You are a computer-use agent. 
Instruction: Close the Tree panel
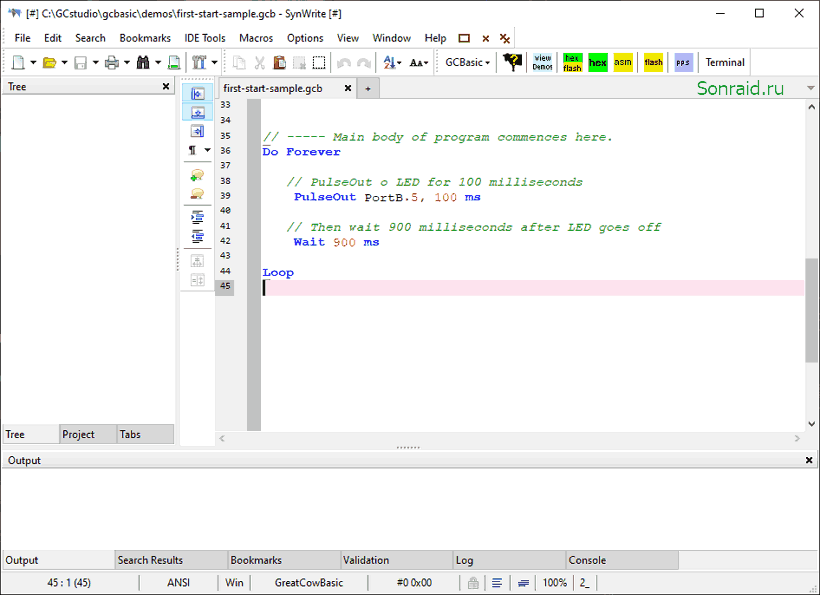pyautogui.click(x=166, y=86)
